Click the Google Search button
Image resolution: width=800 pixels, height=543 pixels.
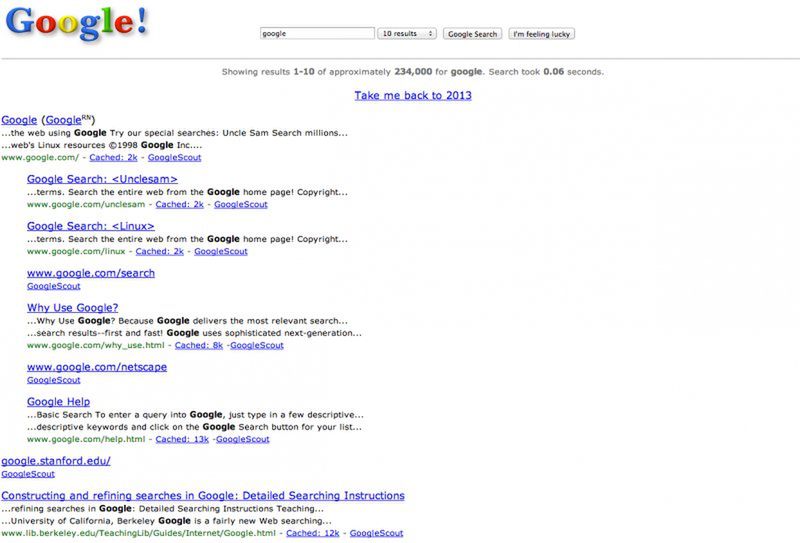472,34
